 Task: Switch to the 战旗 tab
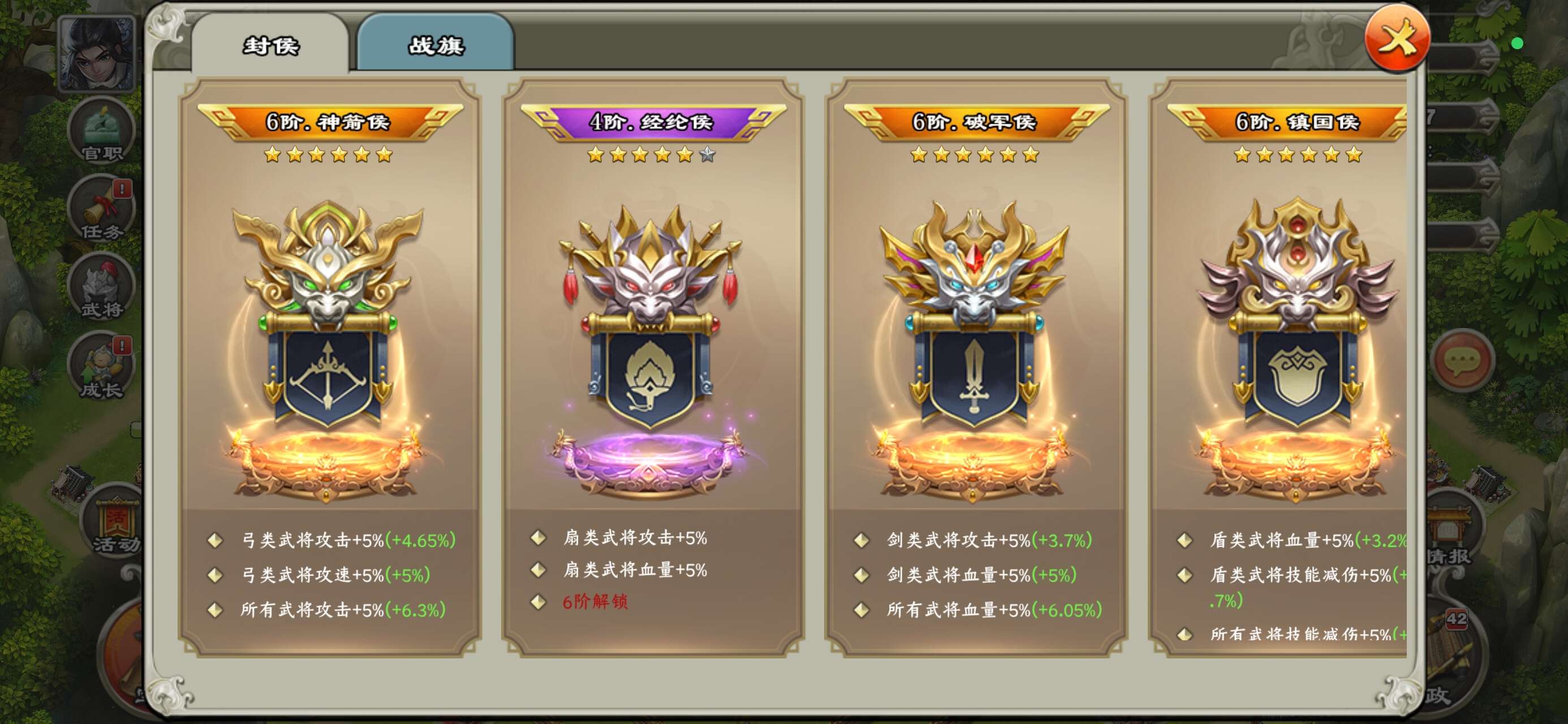436,44
